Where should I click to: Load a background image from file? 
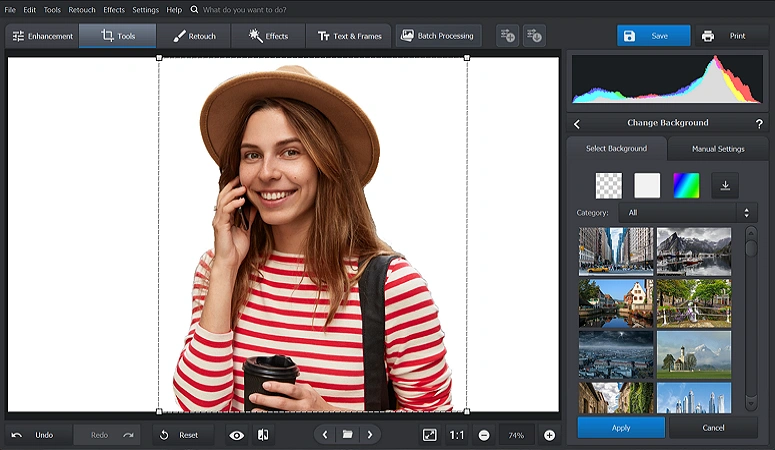pyautogui.click(x=725, y=185)
